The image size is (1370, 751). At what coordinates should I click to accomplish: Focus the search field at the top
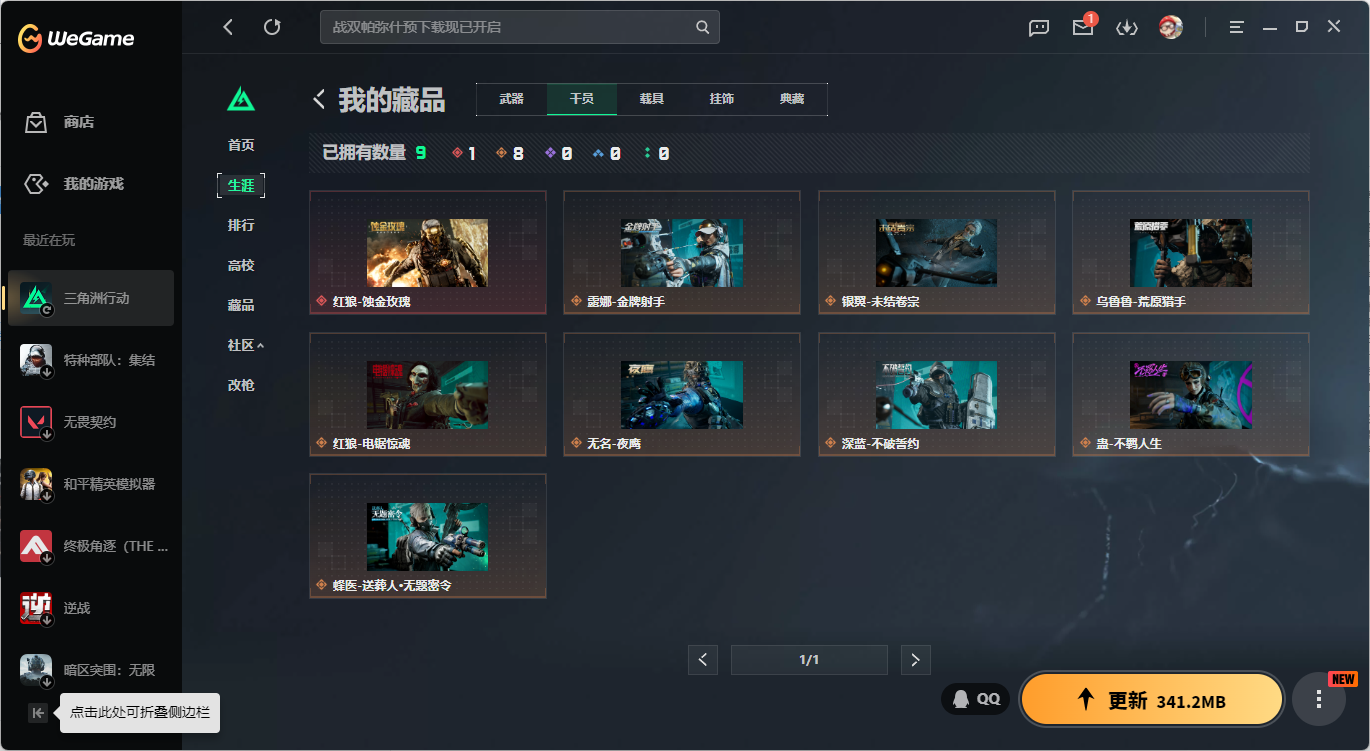pos(519,27)
